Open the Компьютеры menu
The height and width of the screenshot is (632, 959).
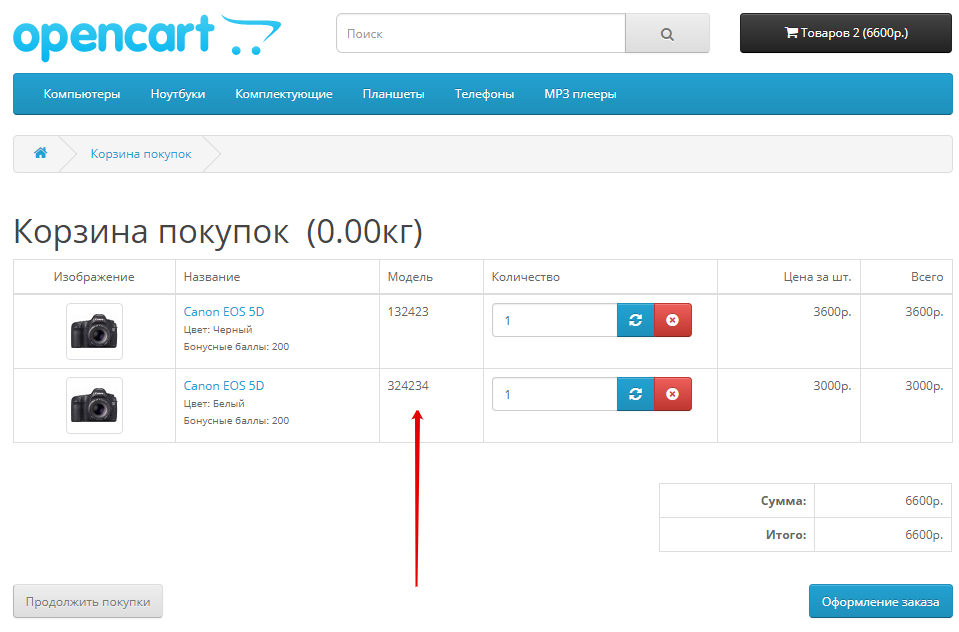82,94
